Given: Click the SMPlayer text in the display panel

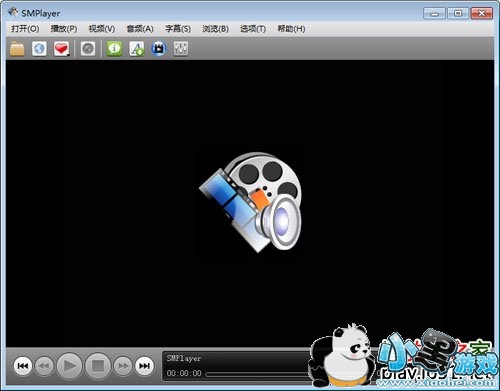Looking at the screenshot, I should coord(184,359).
